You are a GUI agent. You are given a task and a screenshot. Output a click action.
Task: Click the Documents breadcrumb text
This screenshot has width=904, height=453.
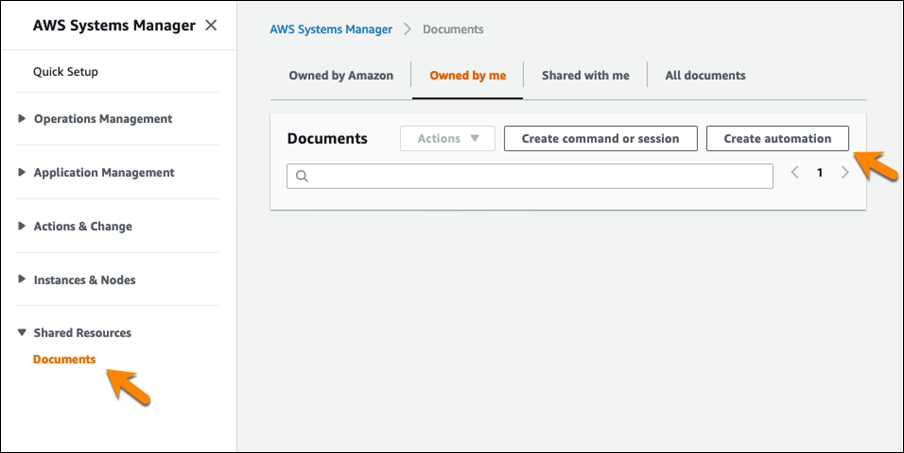[x=453, y=29]
